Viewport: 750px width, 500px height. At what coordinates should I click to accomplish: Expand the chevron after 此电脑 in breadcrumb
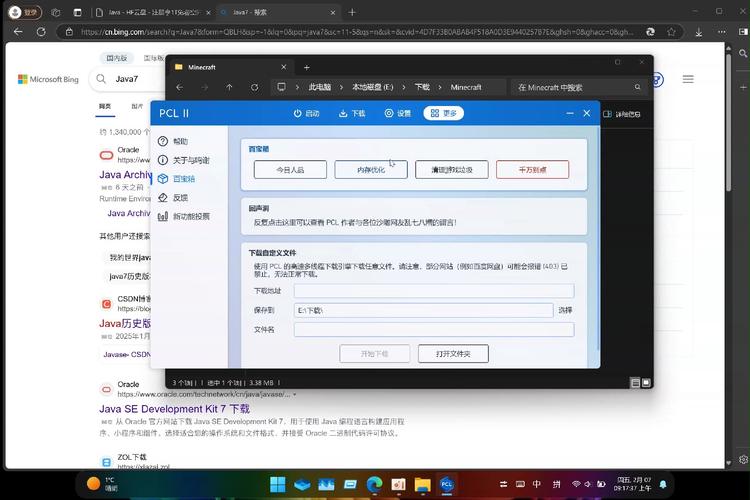click(341, 87)
